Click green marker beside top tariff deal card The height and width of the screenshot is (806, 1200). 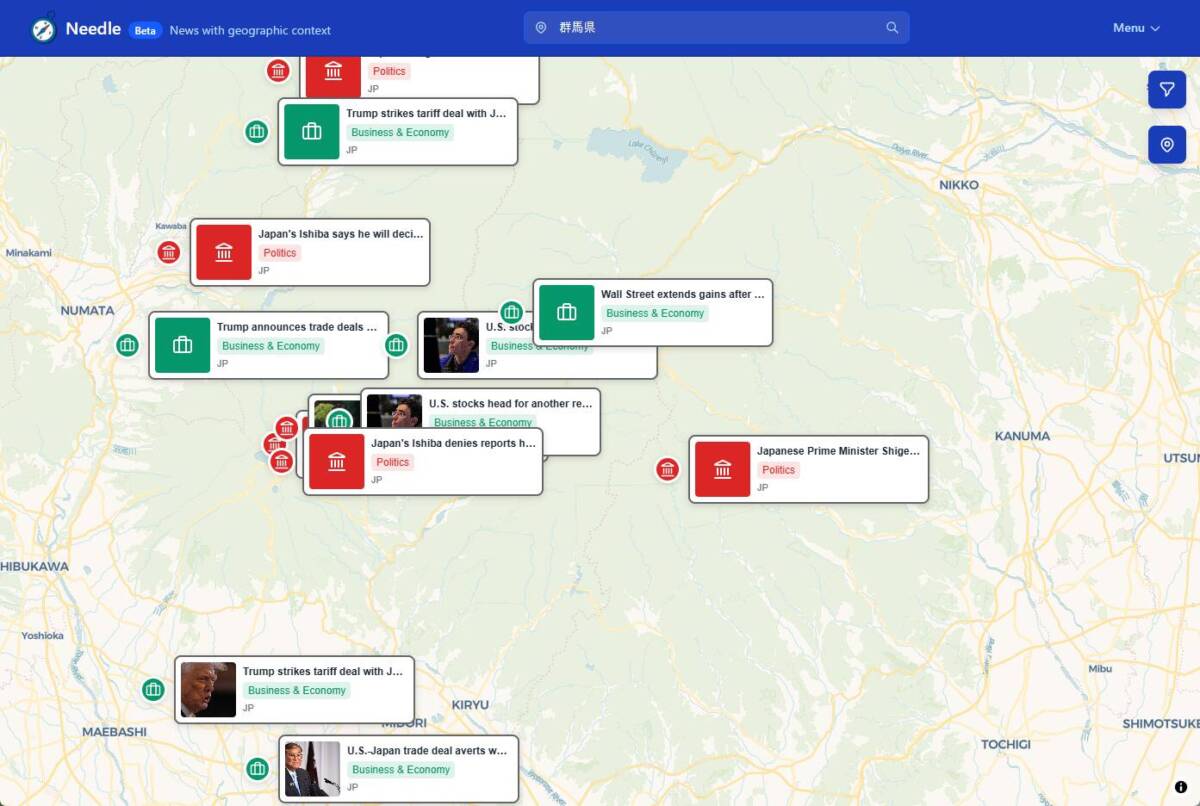257,131
